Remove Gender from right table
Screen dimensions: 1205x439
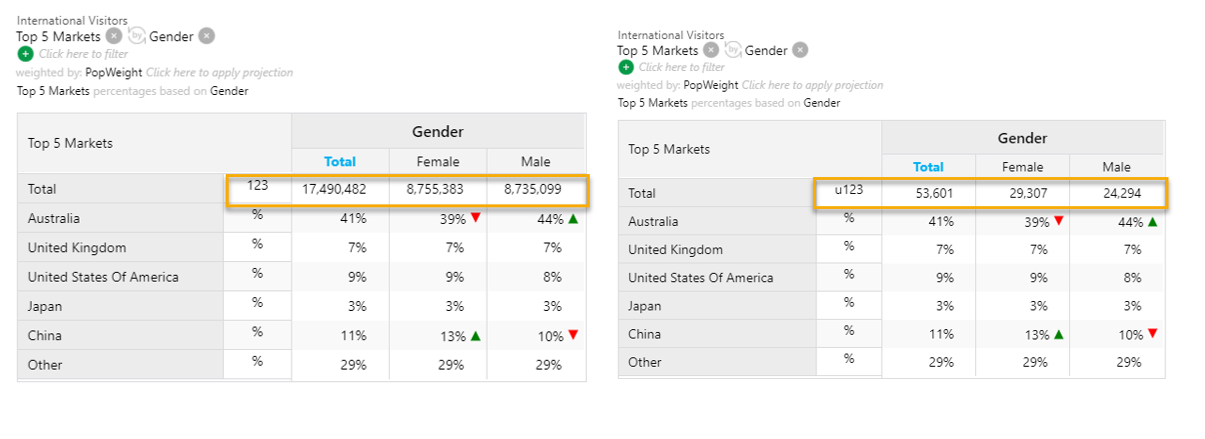pyautogui.click(x=801, y=50)
